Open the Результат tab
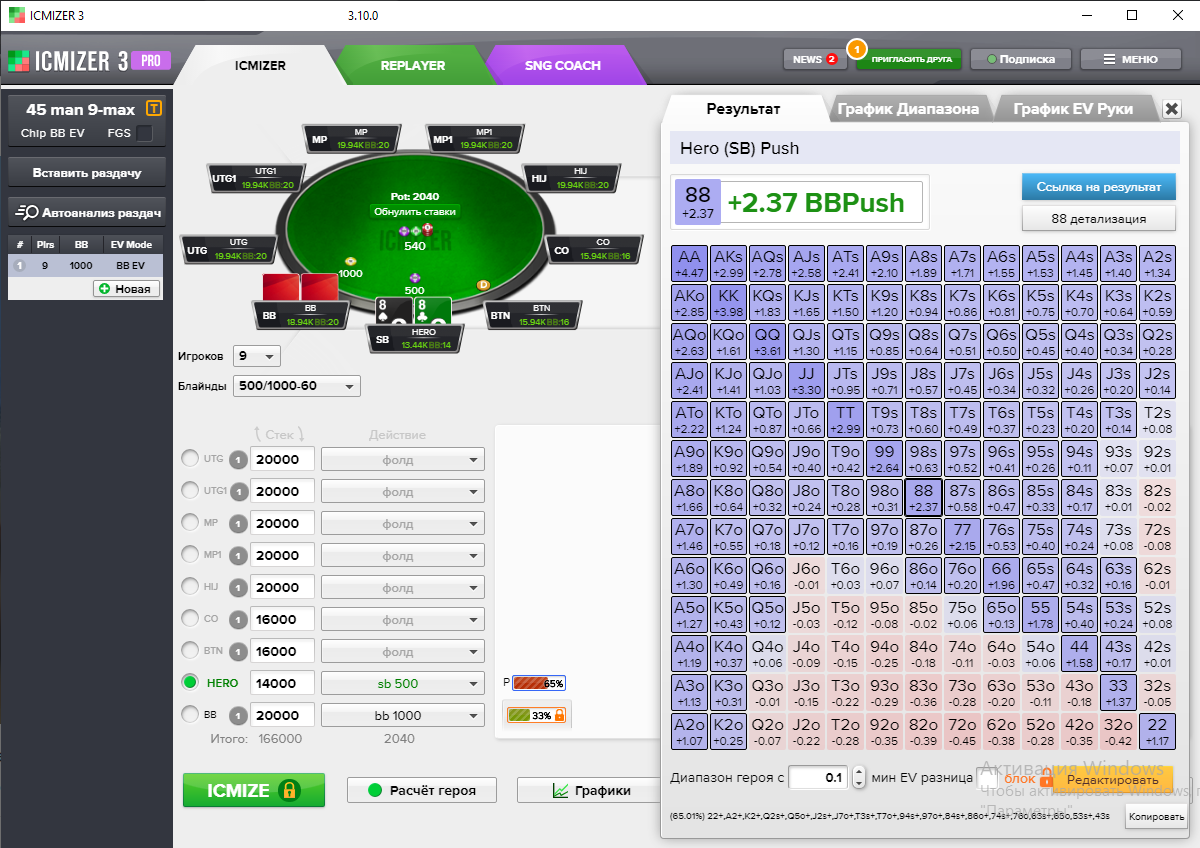Viewport: 1200px width, 848px height. tap(743, 109)
